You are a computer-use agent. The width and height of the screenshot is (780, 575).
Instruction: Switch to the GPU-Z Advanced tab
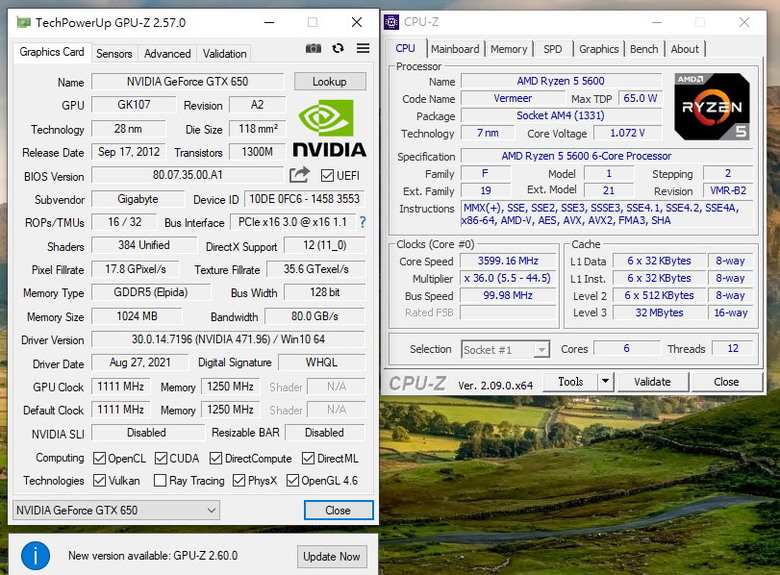coord(167,54)
